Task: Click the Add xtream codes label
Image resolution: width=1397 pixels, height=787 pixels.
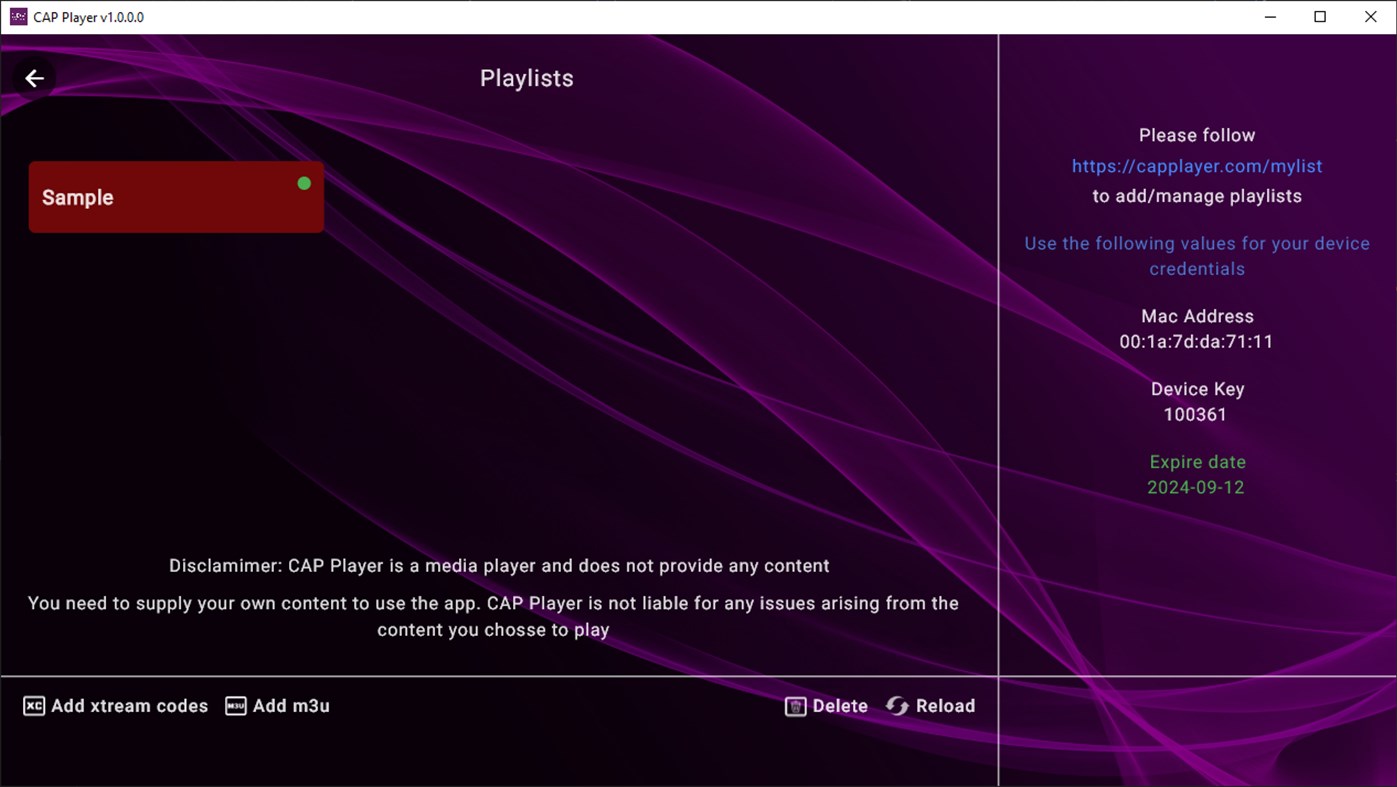Action: 128,705
